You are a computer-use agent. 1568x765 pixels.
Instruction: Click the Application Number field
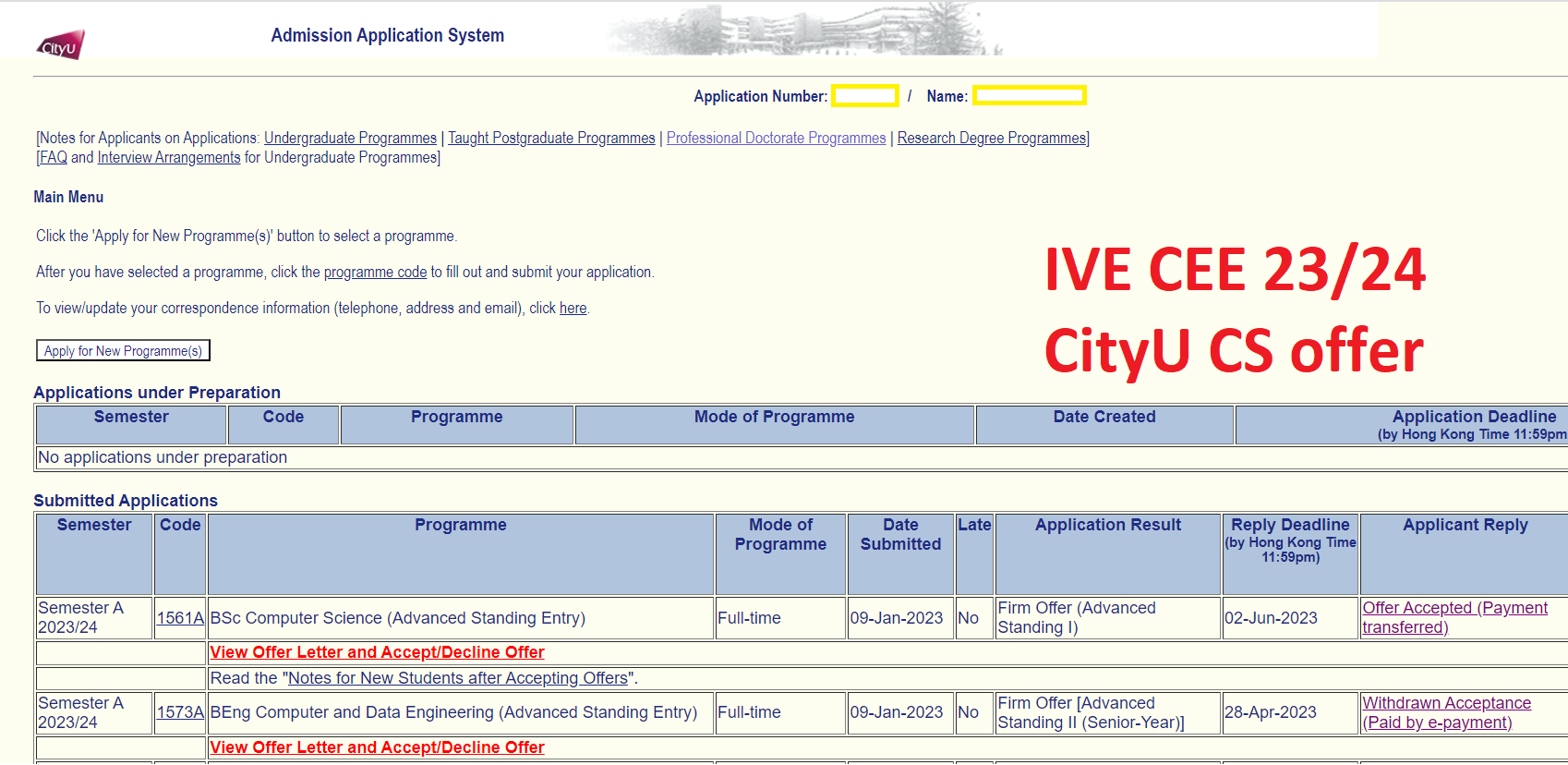click(x=865, y=95)
